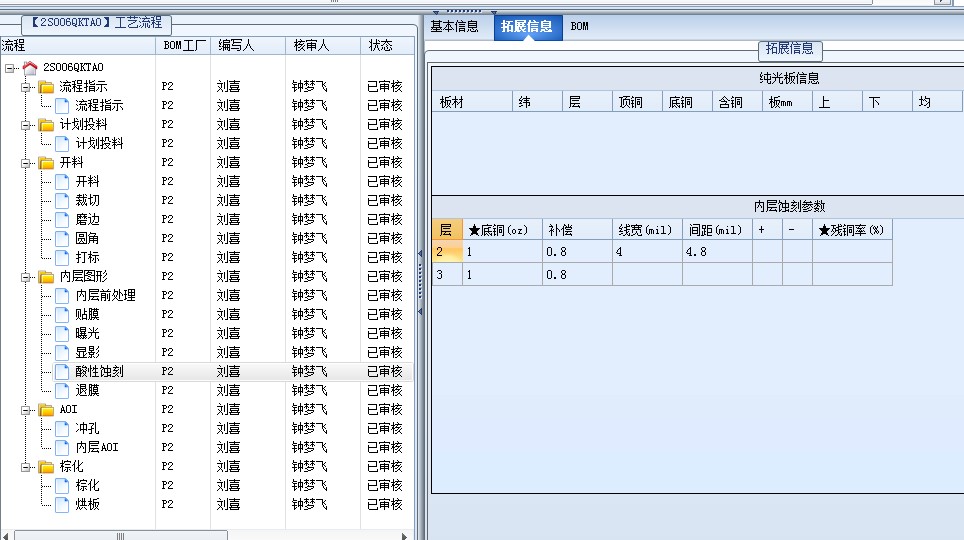Click the 状态 column header

pos(387,46)
